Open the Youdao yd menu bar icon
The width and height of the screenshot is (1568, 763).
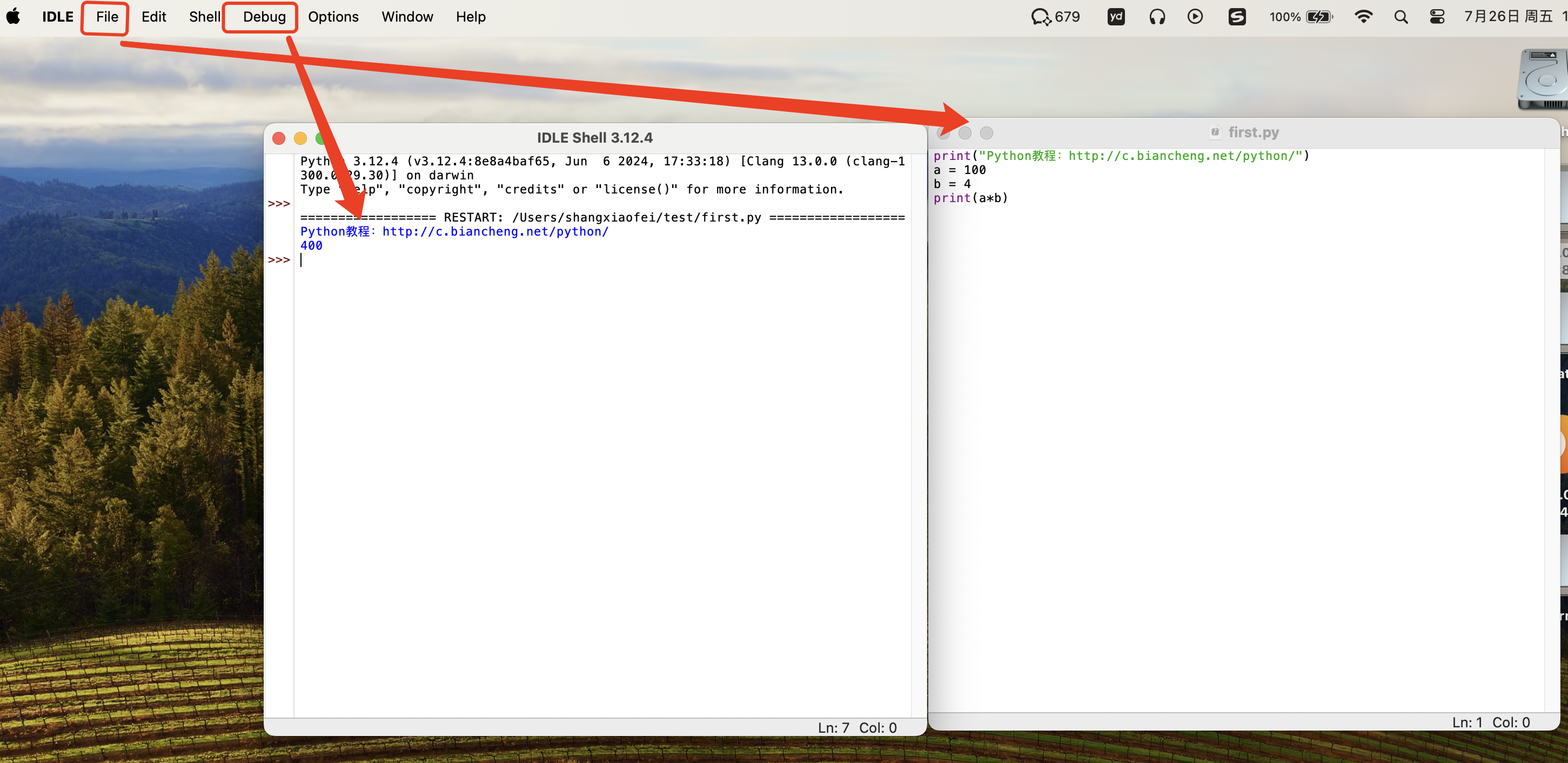pyautogui.click(x=1116, y=16)
